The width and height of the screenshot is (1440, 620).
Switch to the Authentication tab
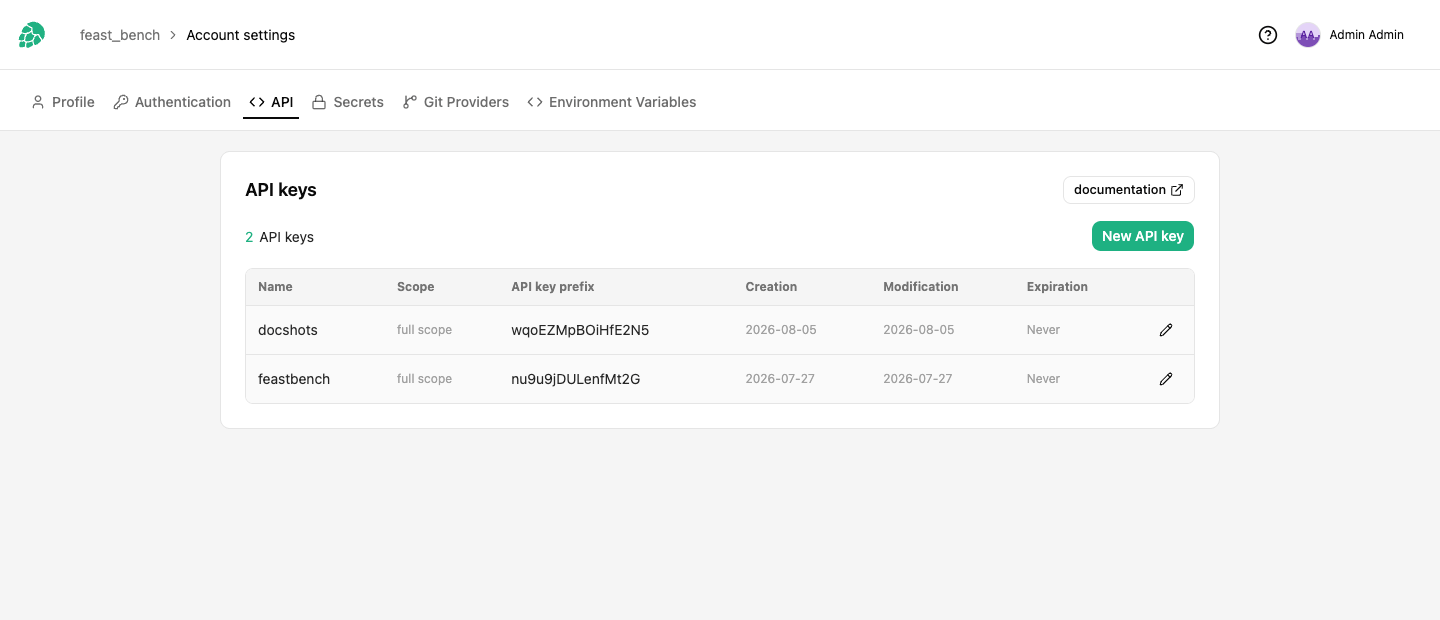[x=172, y=102]
